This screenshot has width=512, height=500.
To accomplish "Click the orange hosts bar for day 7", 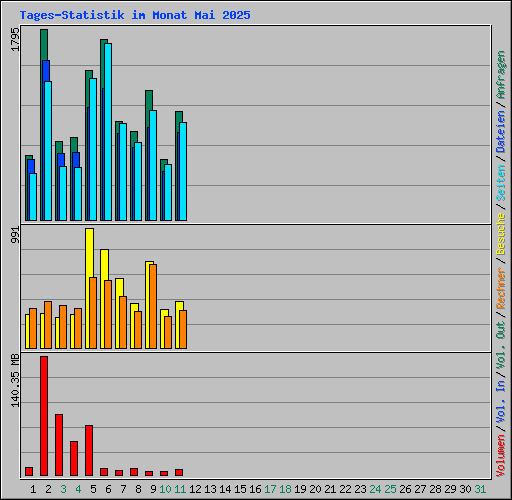I will point(123,322).
